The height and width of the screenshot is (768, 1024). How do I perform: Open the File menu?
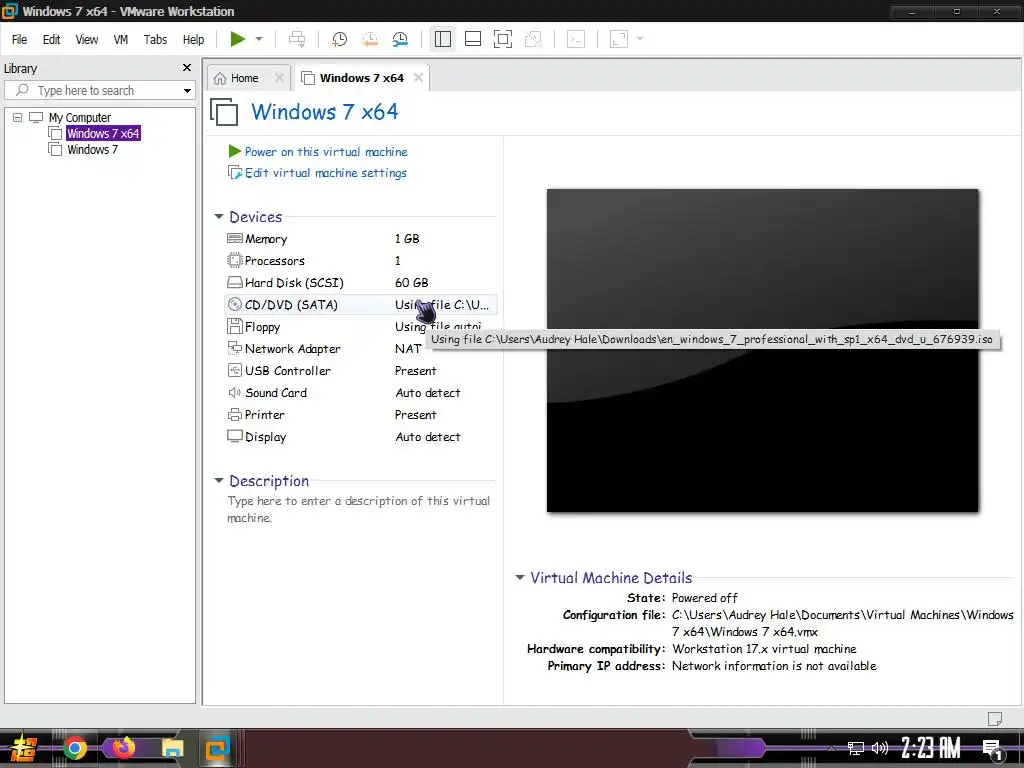pyautogui.click(x=20, y=40)
